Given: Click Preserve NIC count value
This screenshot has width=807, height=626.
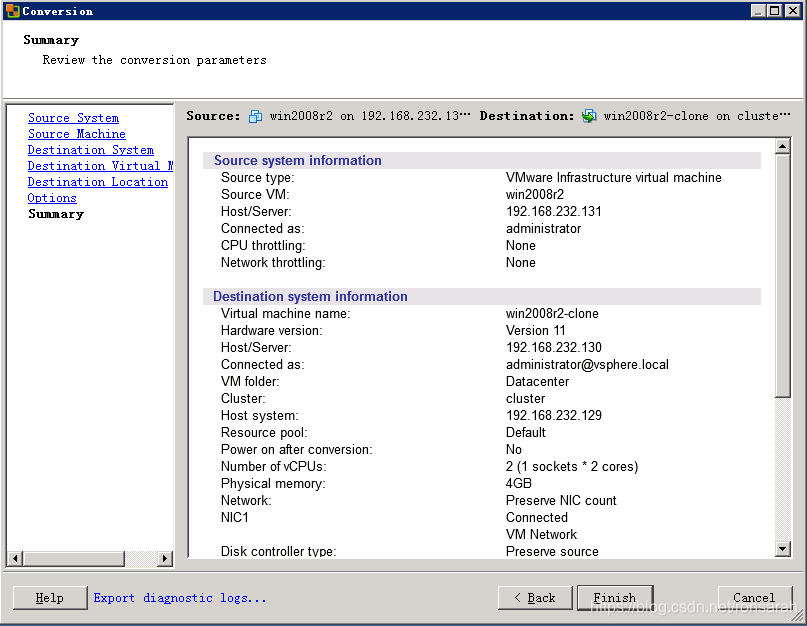Looking at the screenshot, I should 561,500.
